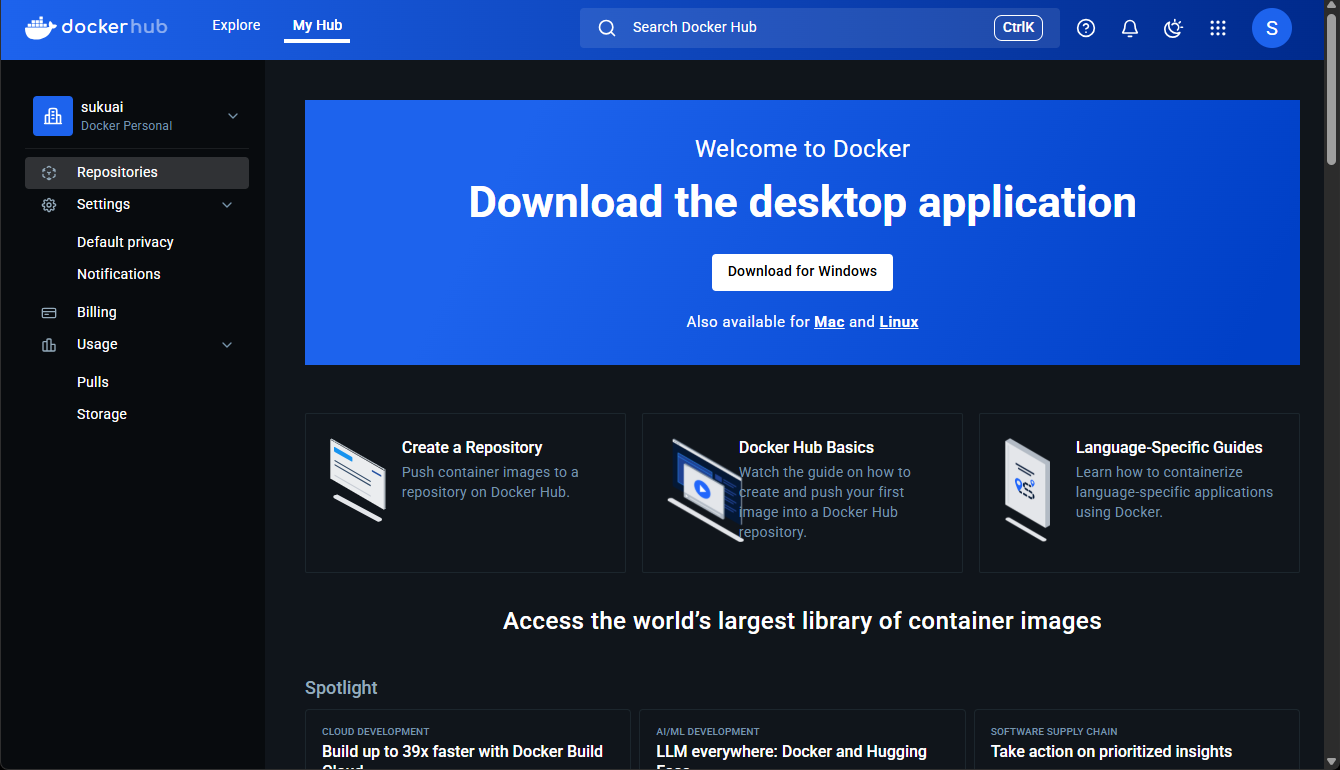Open the Create a Repository card title
This screenshot has height=770, width=1340.
click(472, 448)
